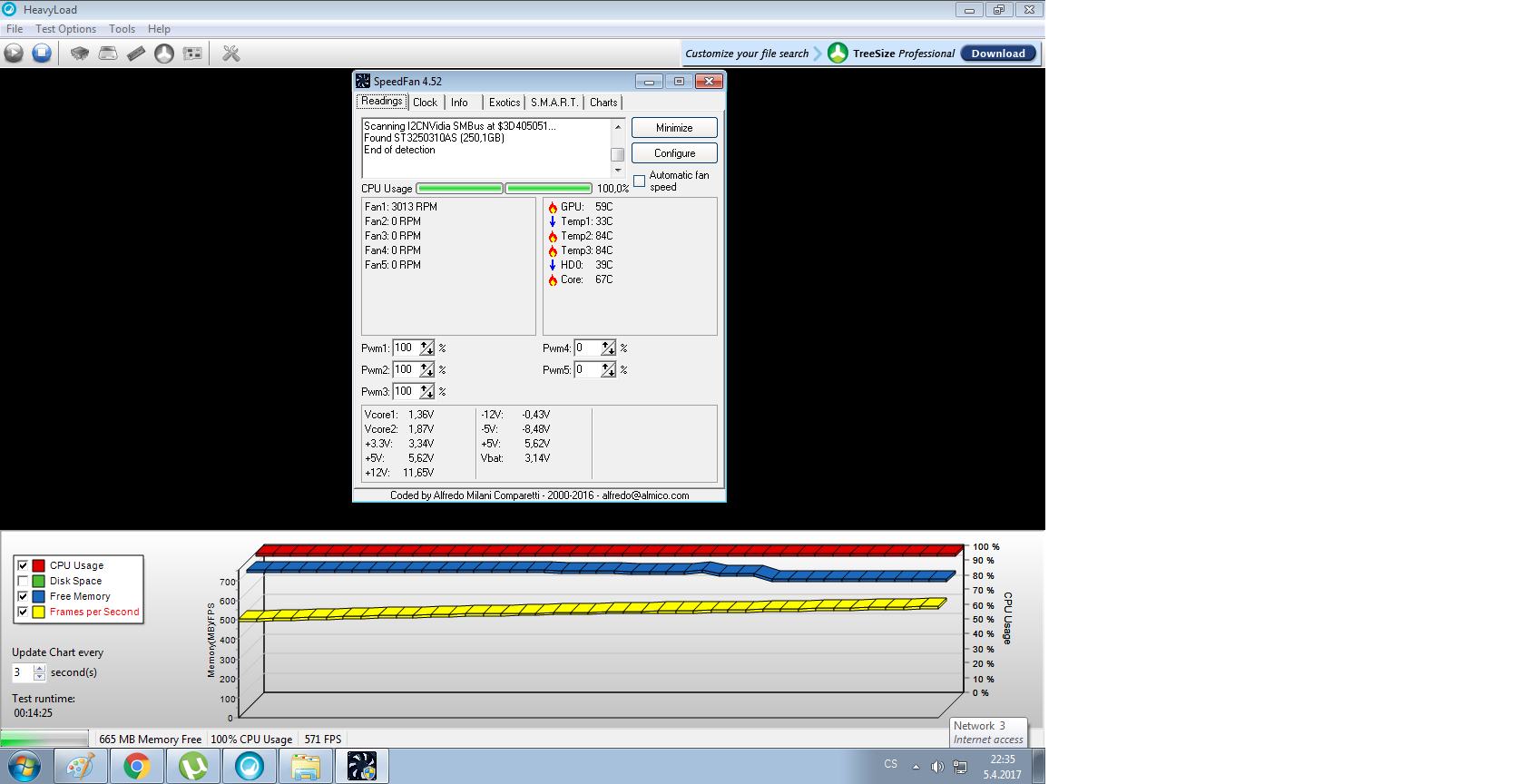Enable the Disk Space chart checkbox
The width and height of the screenshot is (1519, 784).
(23, 581)
